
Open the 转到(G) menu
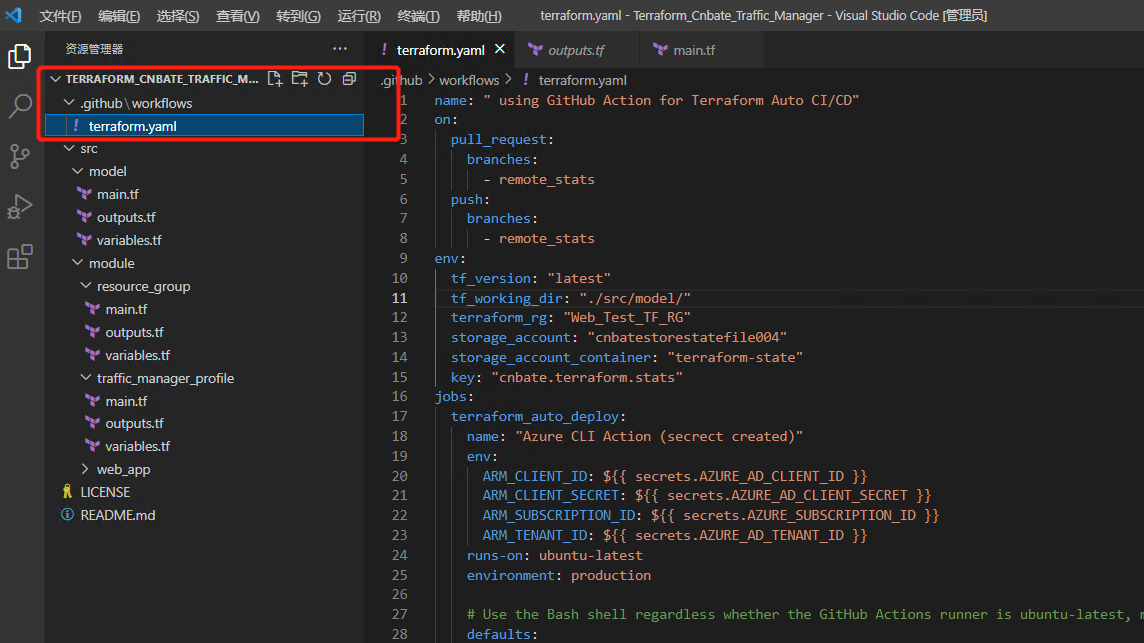pyautogui.click(x=298, y=16)
